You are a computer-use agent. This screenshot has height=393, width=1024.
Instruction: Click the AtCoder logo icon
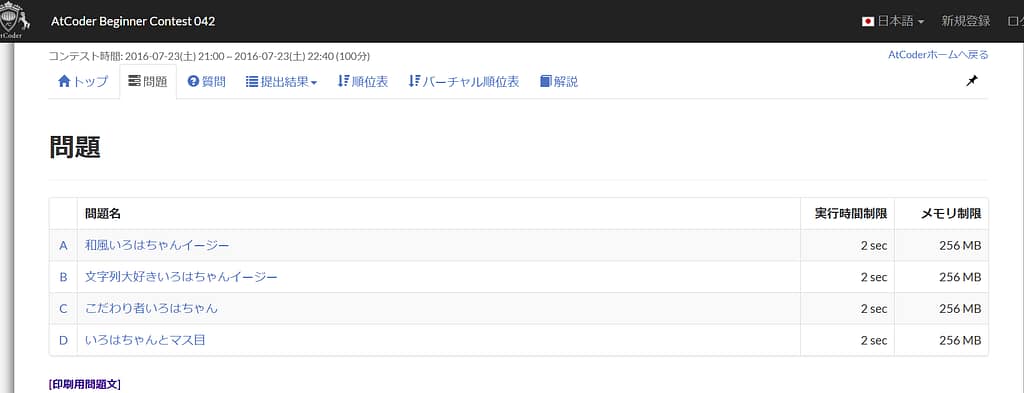click(x=13, y=21)
